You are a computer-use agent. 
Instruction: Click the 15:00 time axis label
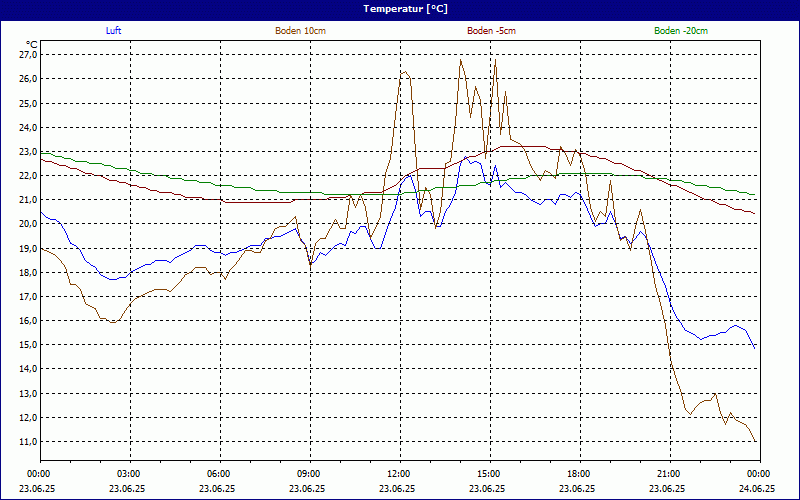click(488, 474)
